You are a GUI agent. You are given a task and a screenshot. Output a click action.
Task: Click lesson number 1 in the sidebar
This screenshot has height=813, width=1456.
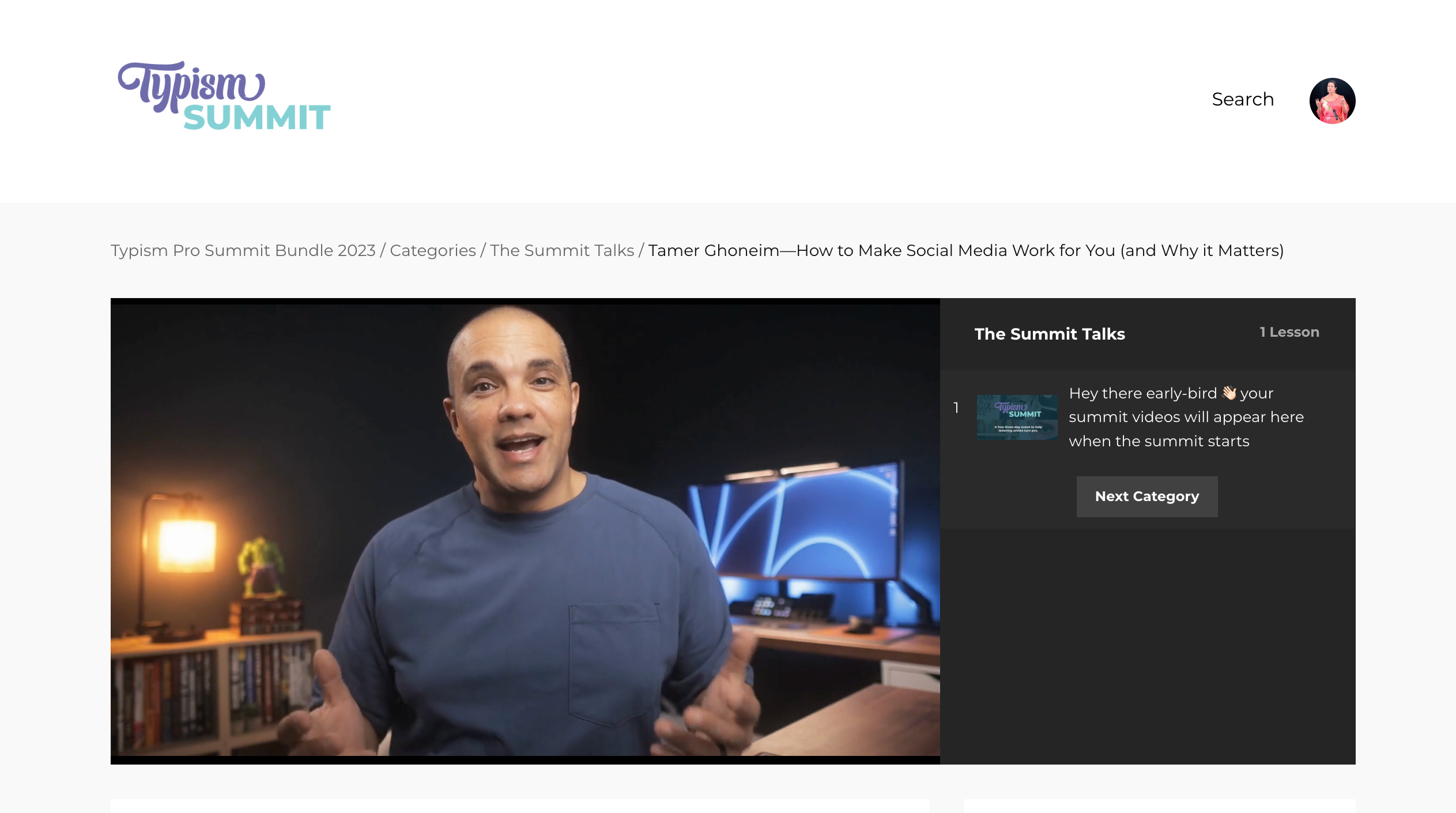click(x=956, y=408)
